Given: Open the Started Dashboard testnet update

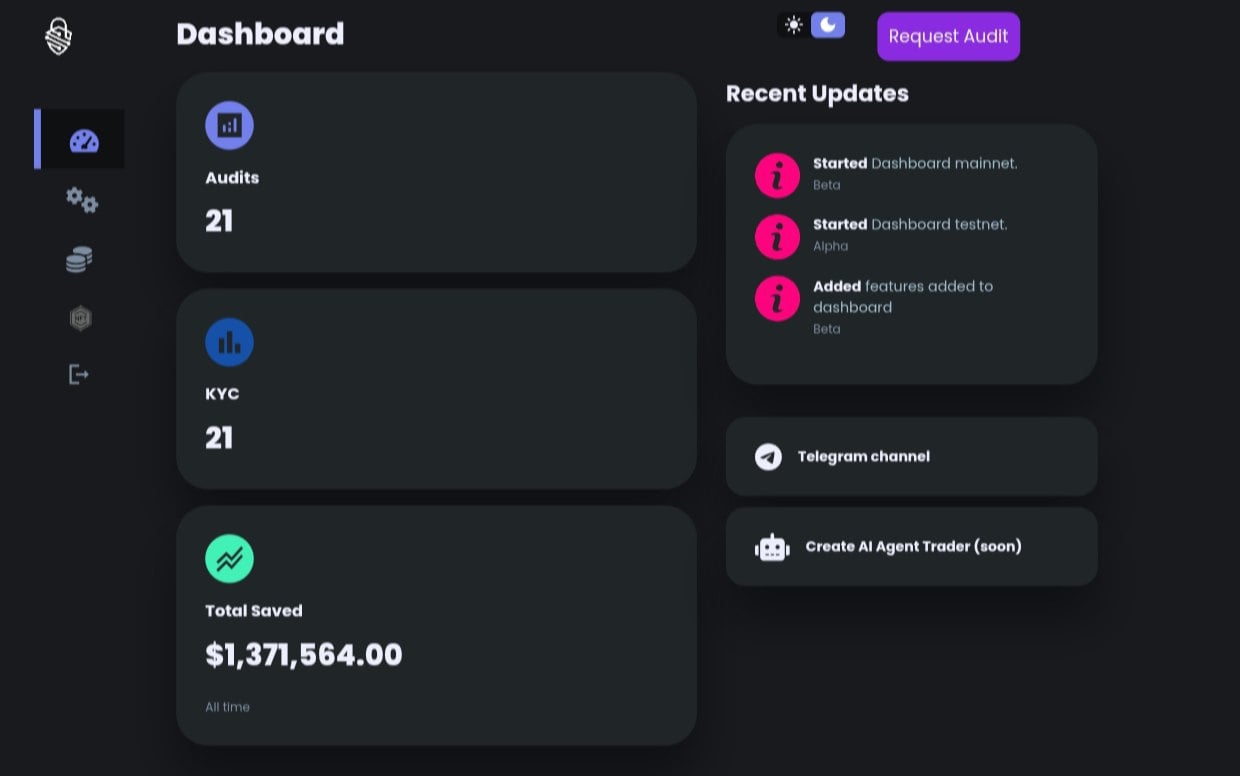Looking at the screenshot, I should tap(909, 225).
